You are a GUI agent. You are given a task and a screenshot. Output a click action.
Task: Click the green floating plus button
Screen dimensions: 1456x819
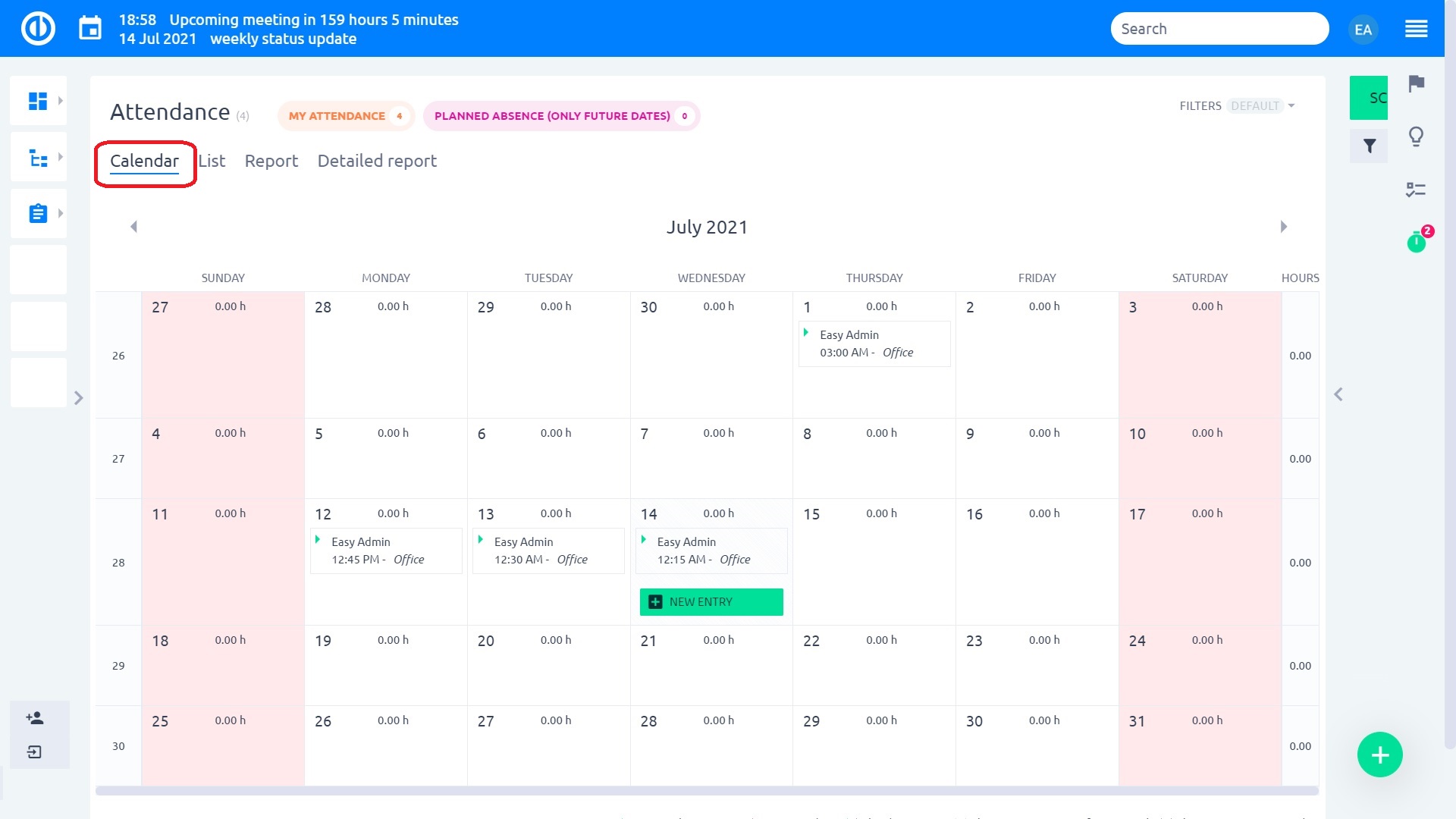point(1379,755)
